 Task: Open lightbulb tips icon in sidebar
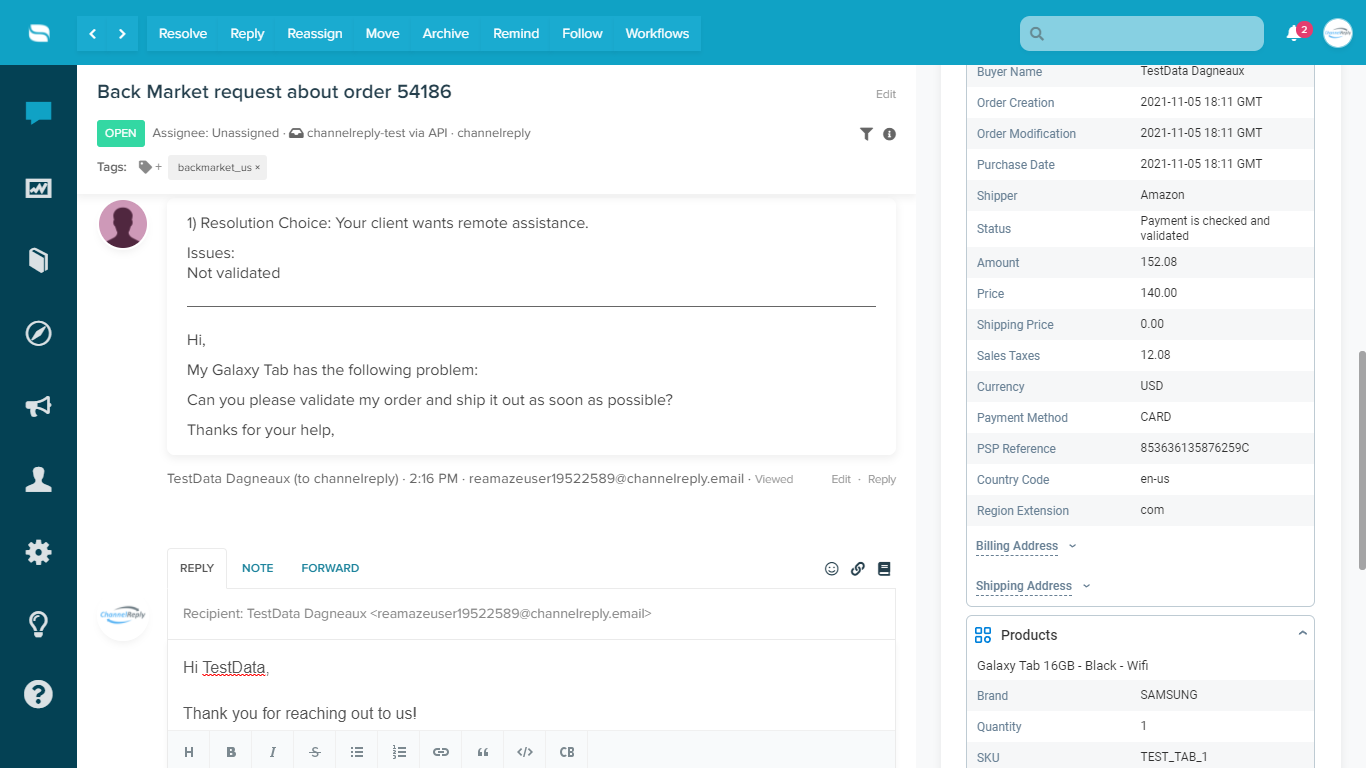coord(38,625)
